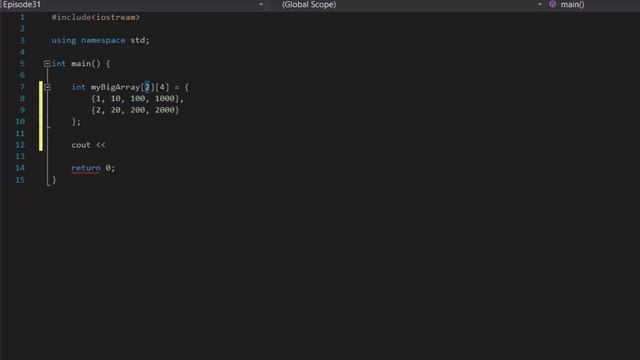Click 'using namespace std;' text
The height and width of the screenshot is (360, 640).
click(x=100, y=40)
